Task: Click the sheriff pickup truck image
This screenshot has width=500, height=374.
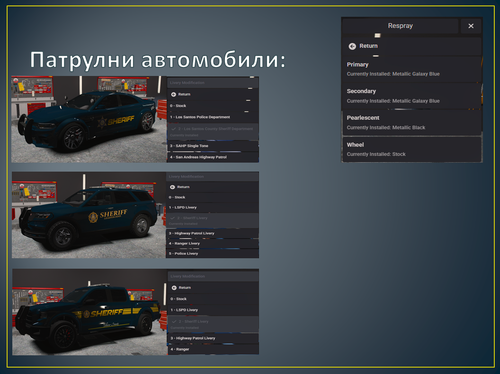Action: pos(90,312)
